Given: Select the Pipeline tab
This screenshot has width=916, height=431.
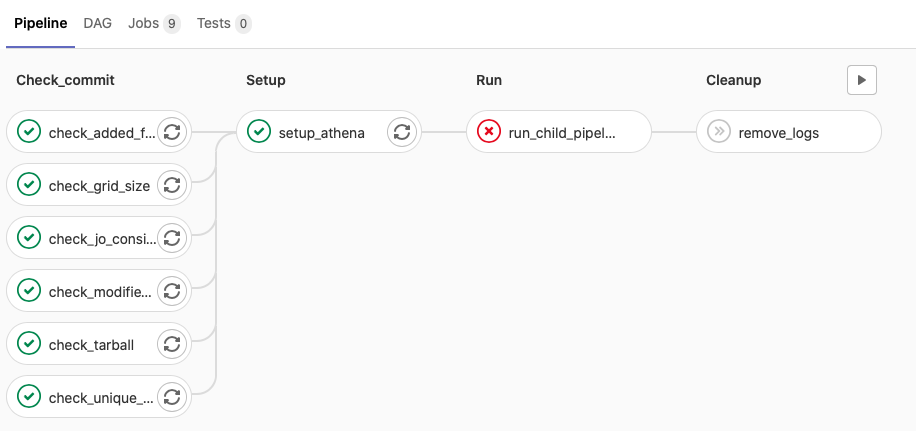Looking at the screenshot, I should pyautogui.click(x=41, y=23).
